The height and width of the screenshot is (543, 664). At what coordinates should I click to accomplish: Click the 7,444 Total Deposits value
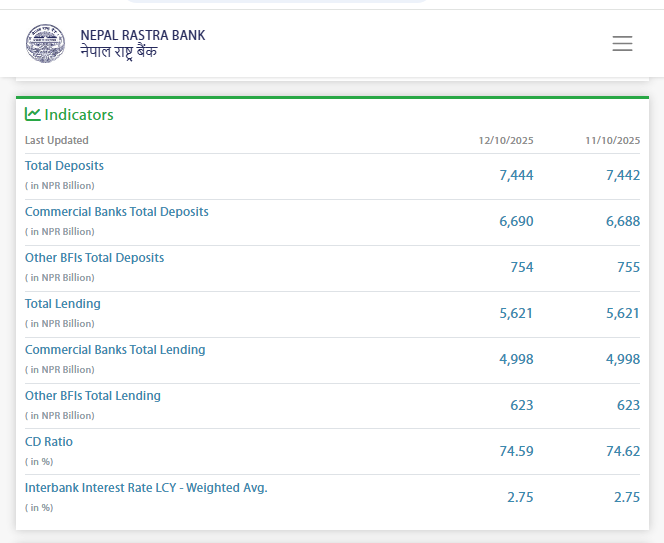point(516,175)
